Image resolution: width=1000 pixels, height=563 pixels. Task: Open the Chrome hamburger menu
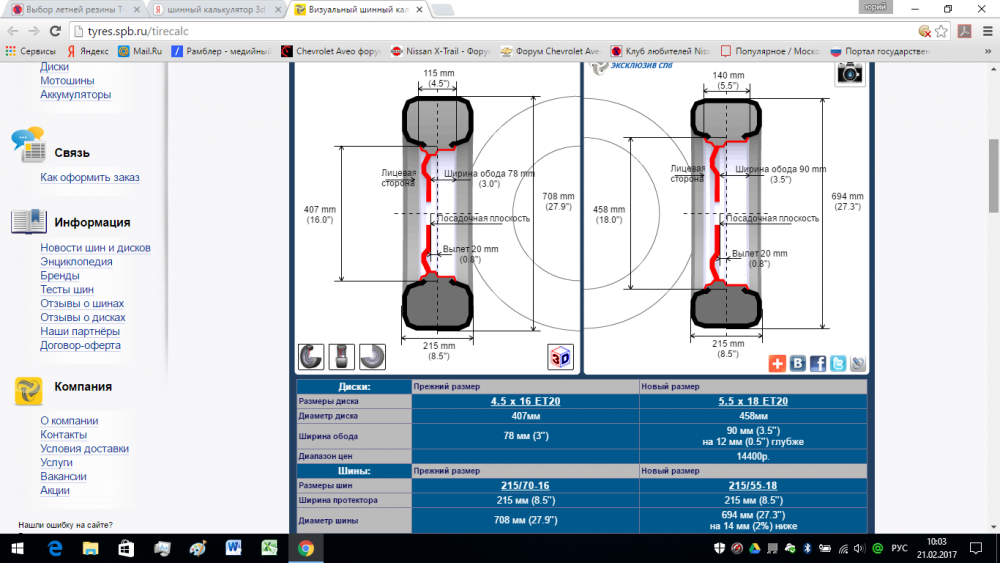tap(986, 31)
